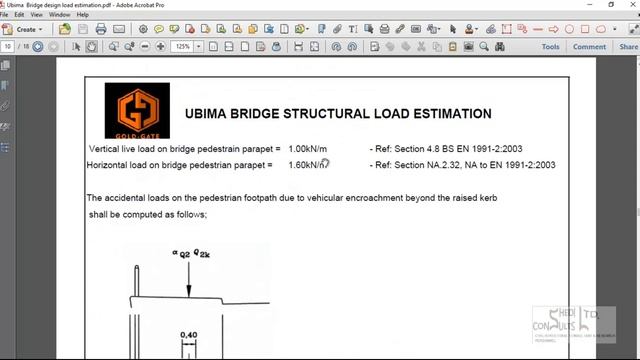Open the Window menu

pyautogui.click(x=60, y=15)
